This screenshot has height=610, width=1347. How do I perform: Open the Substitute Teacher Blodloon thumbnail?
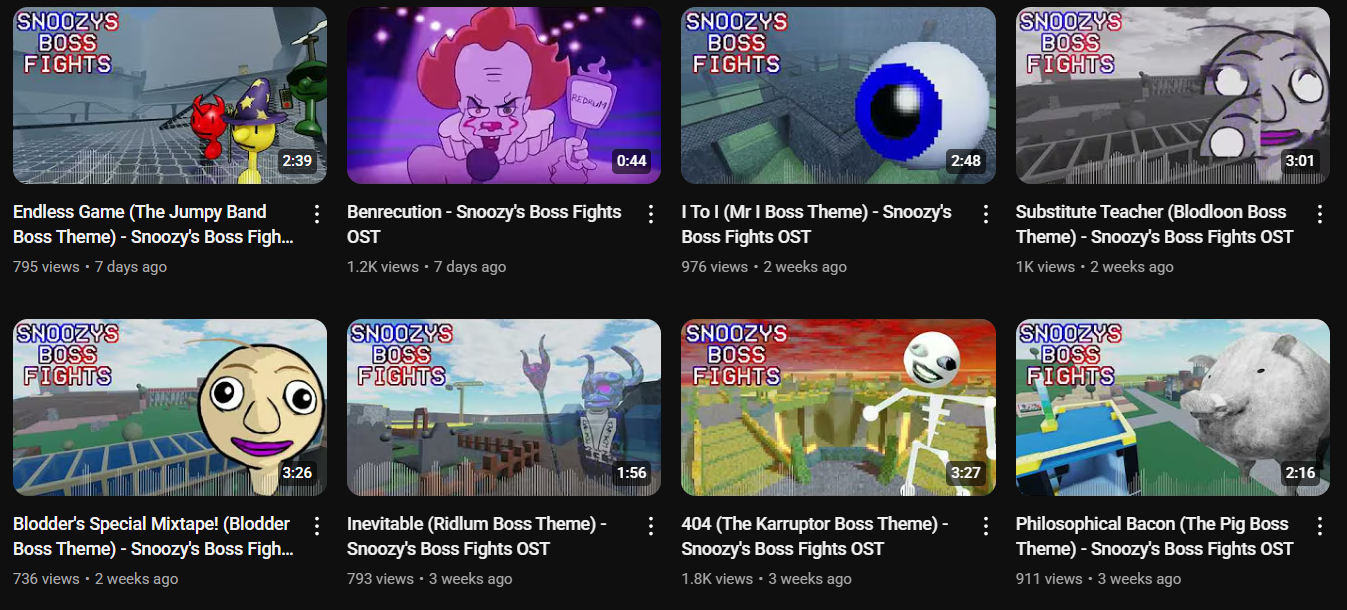tap(1173, 96)
